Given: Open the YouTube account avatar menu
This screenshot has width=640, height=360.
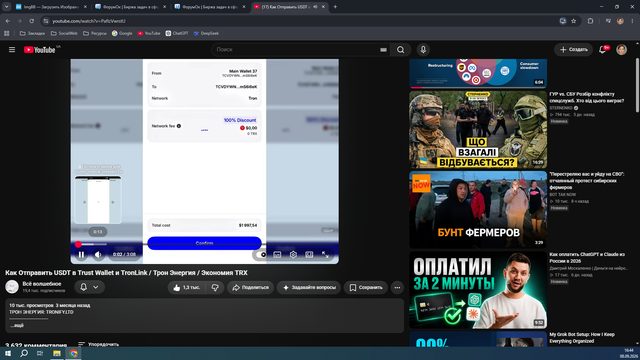Looking at the screenshot, I should [x=621, y=50].
